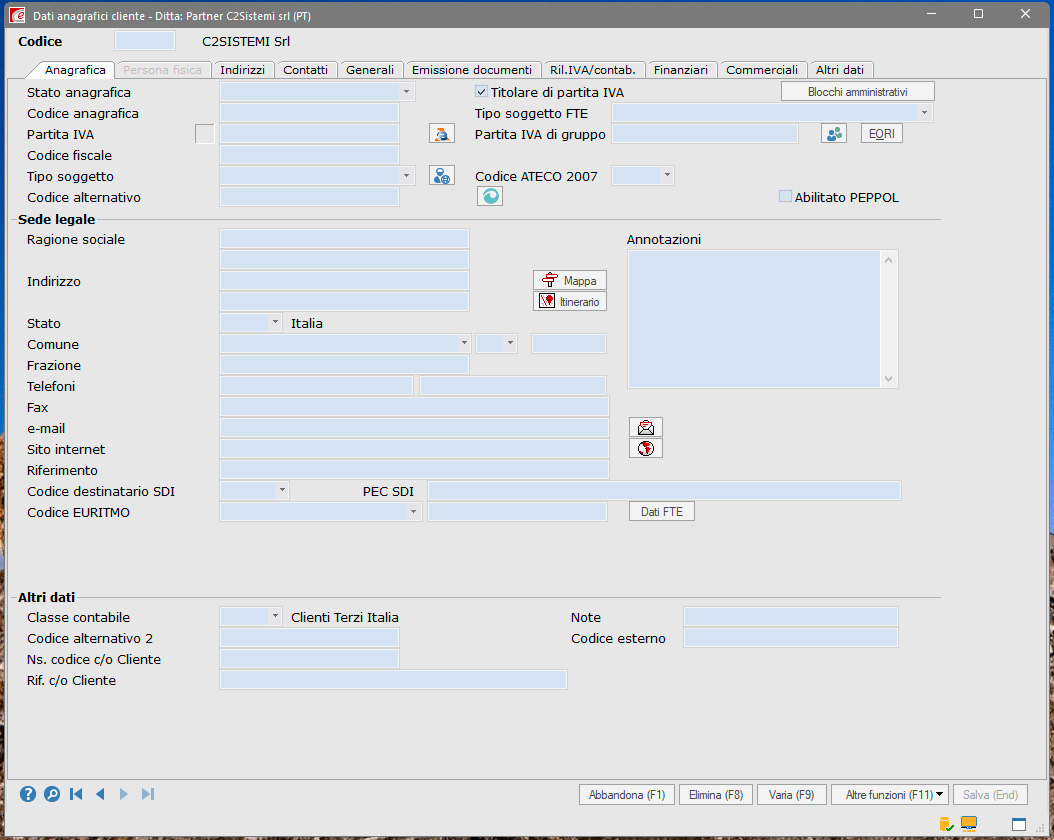Screen dimensions: 1054x840
Task: Expand the Classe contabile dropdown
Action: 275,617
